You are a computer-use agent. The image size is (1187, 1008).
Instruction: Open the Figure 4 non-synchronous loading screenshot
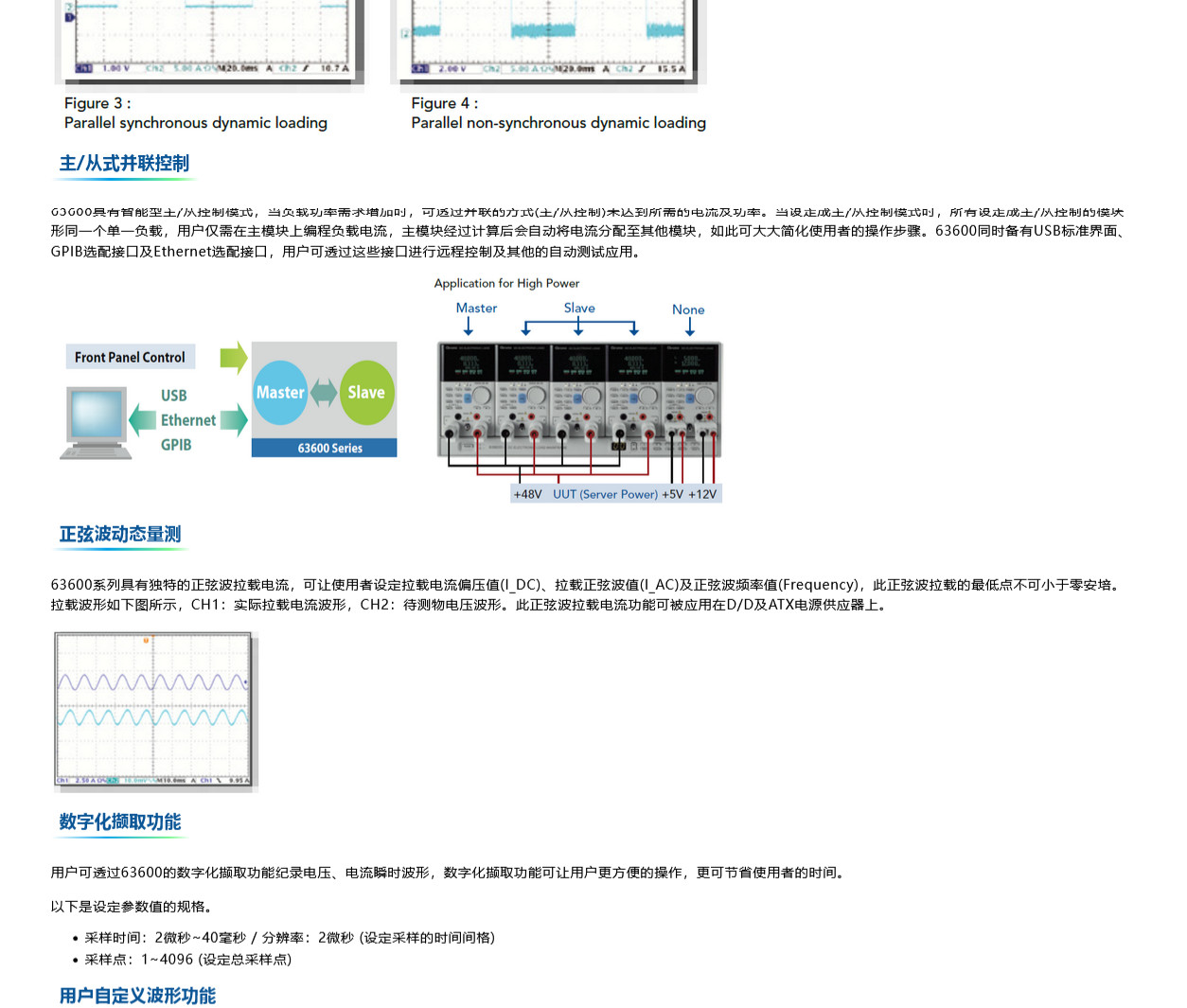click(x=549, y=38)
